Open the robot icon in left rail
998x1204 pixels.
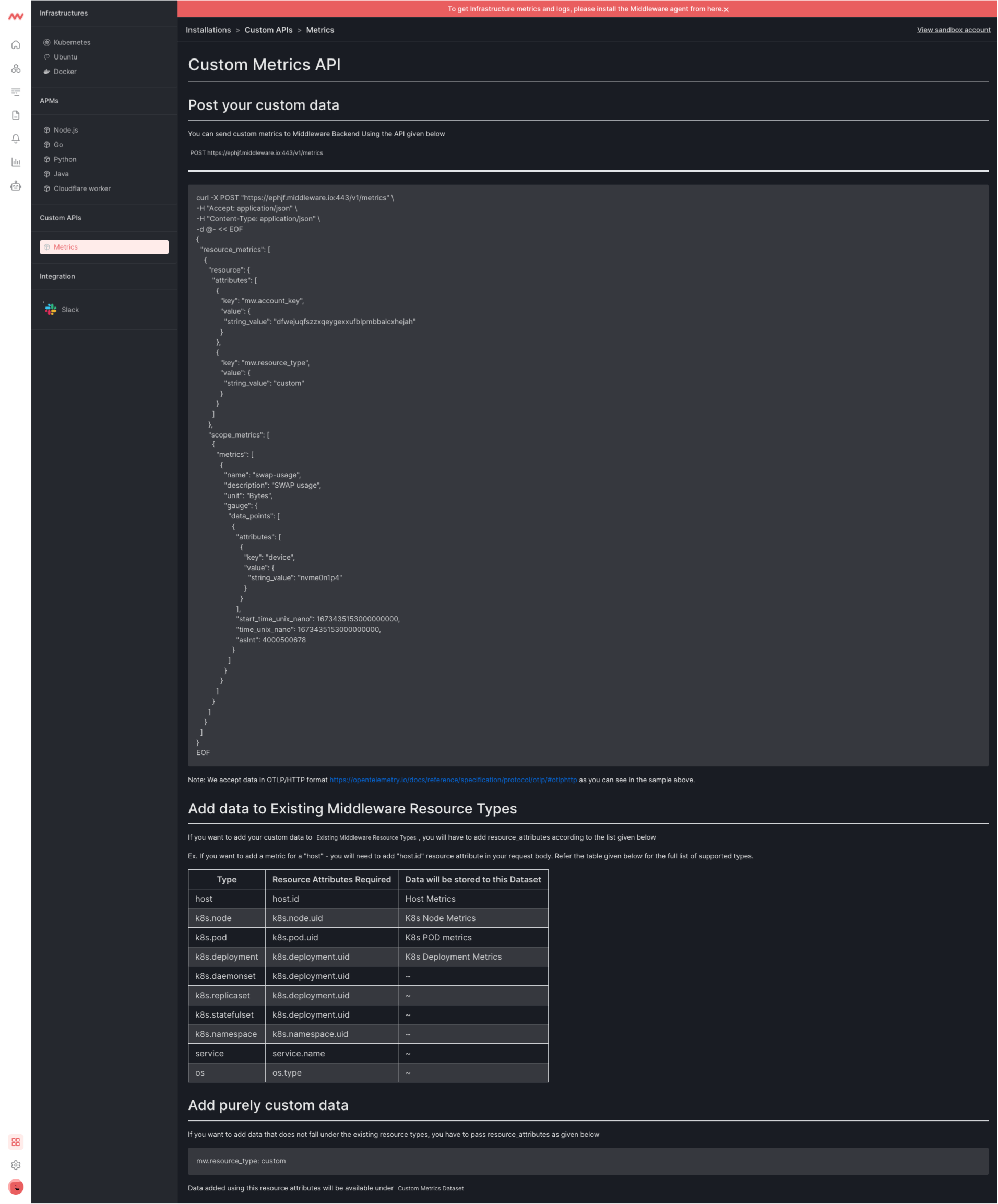coord(16,186)
